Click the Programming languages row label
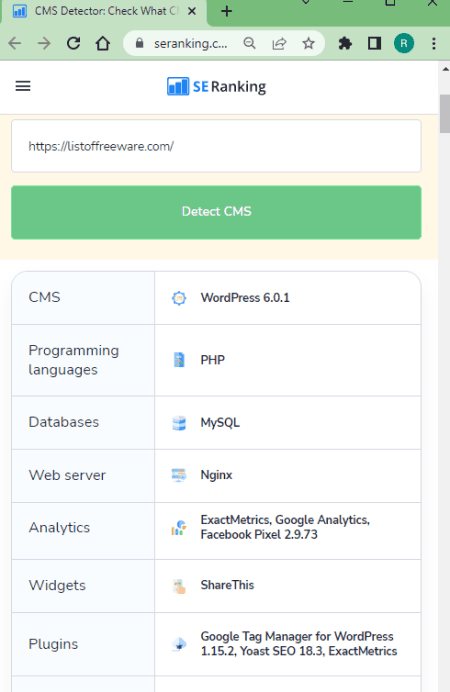 (74, 360)
